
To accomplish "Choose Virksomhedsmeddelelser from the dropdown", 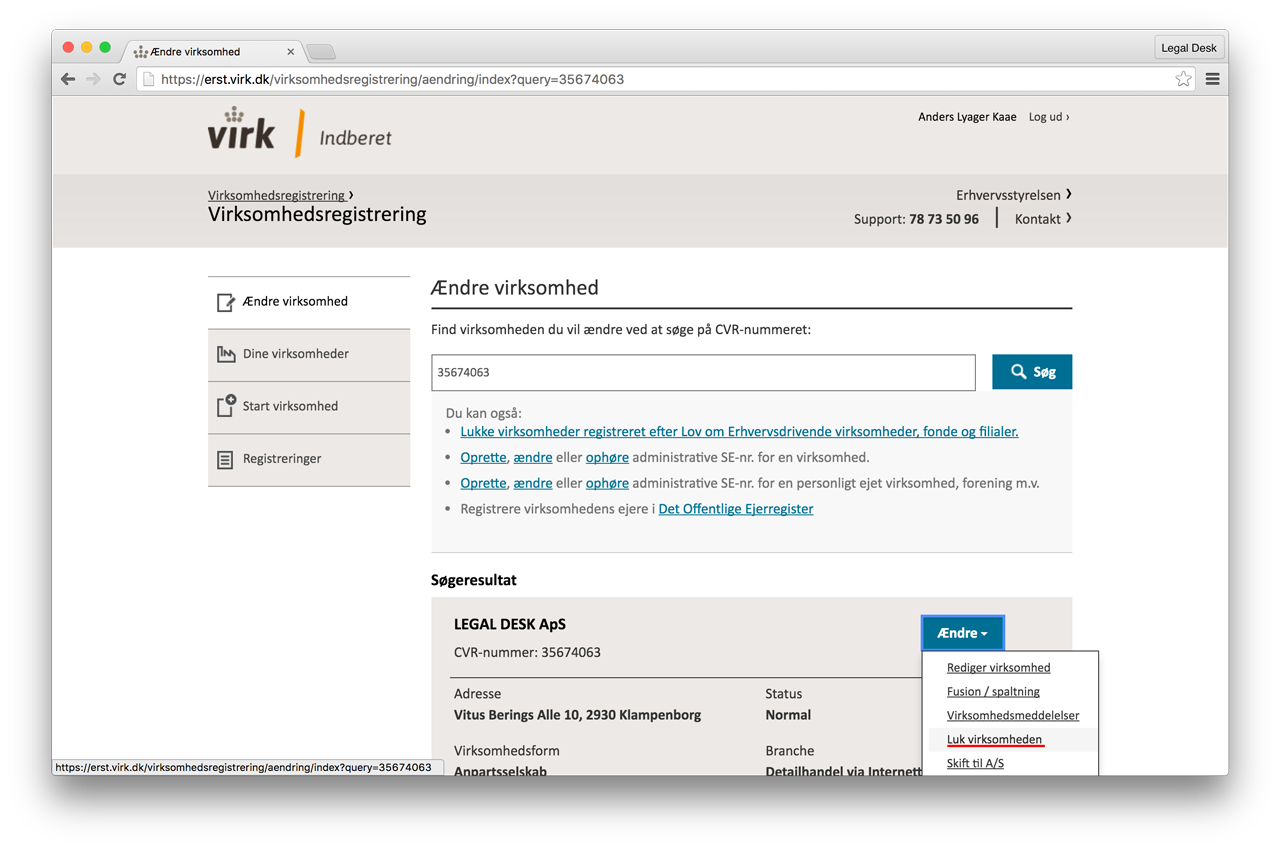I will tap(1012, 716).
